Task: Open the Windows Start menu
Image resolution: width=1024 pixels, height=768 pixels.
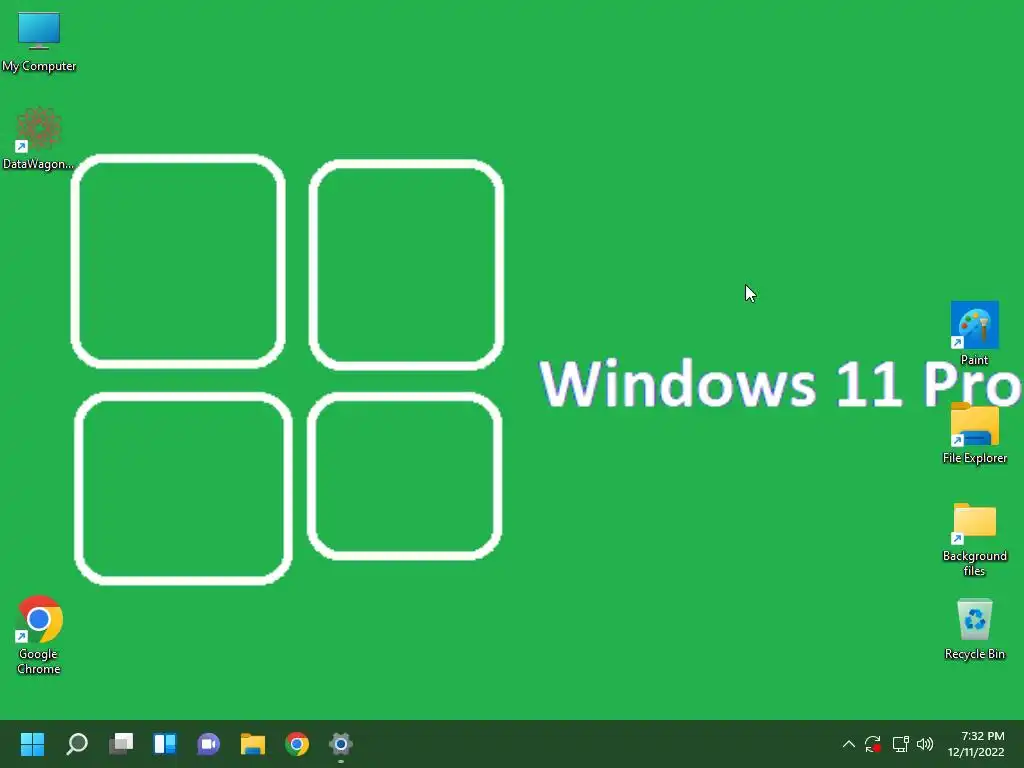Action: (x=32, y=744)
